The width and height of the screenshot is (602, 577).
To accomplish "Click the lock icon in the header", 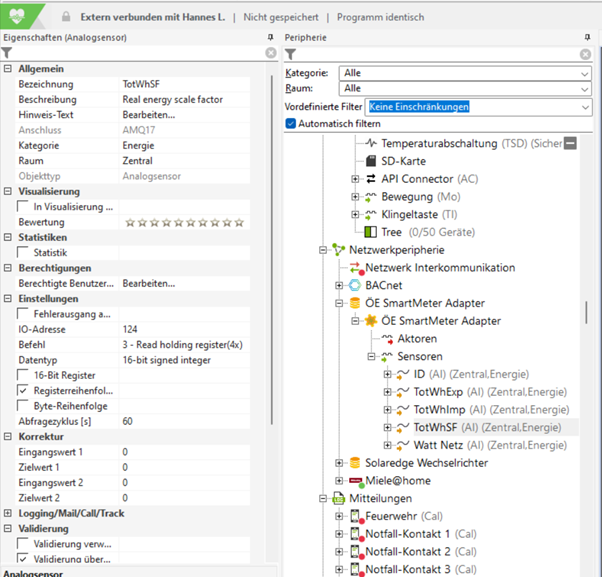I will (x=66, y=17).
